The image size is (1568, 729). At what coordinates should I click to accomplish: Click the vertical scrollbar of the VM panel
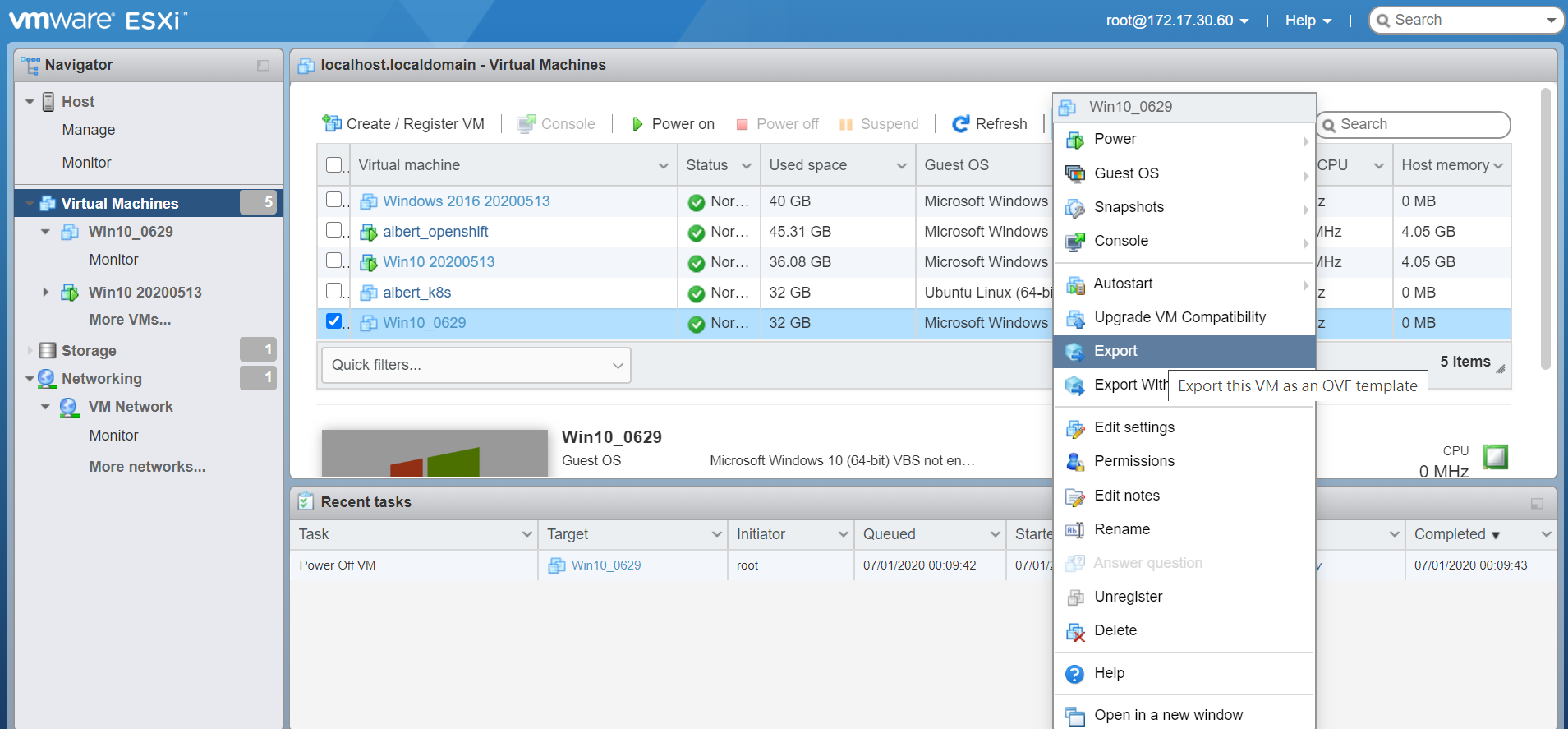1545,229
